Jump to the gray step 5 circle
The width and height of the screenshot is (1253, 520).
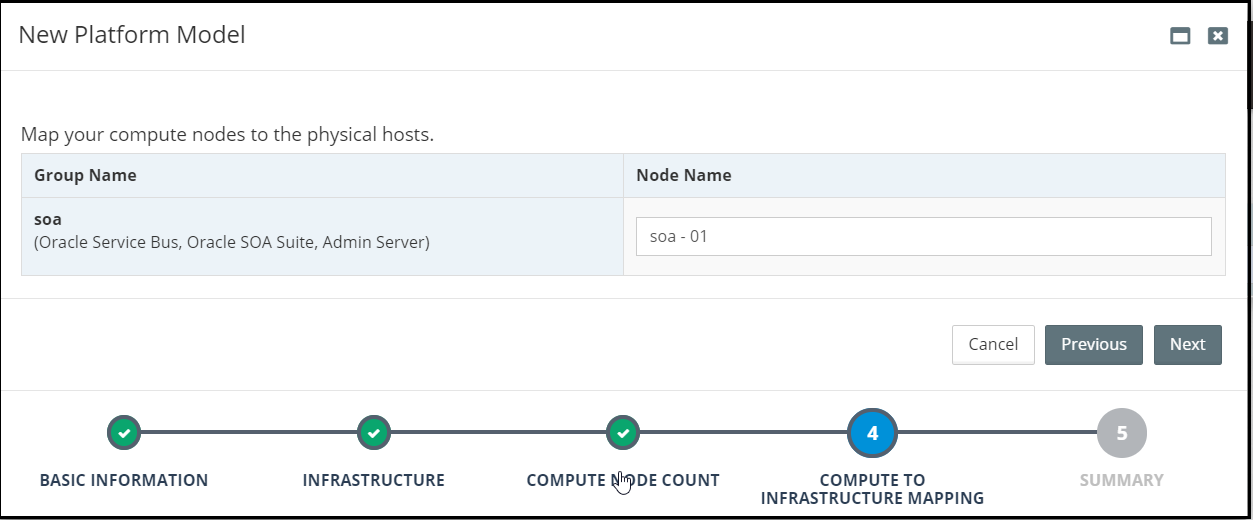(1121, 433)
